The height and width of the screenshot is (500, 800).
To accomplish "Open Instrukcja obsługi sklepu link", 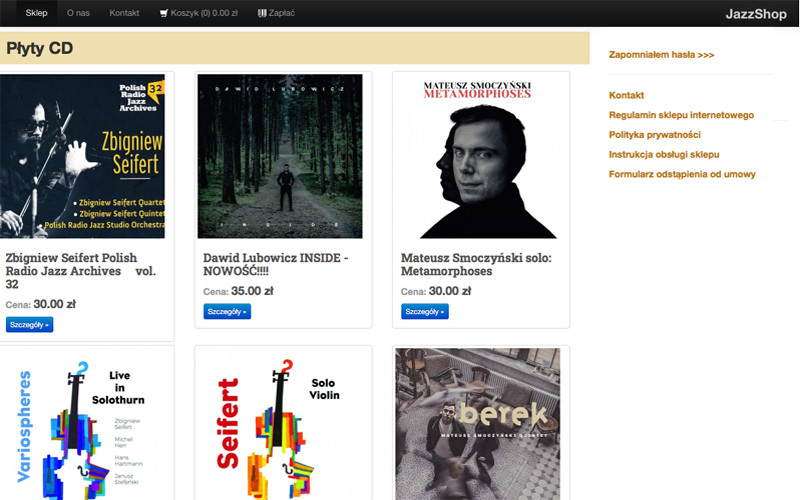I will 664,154.
